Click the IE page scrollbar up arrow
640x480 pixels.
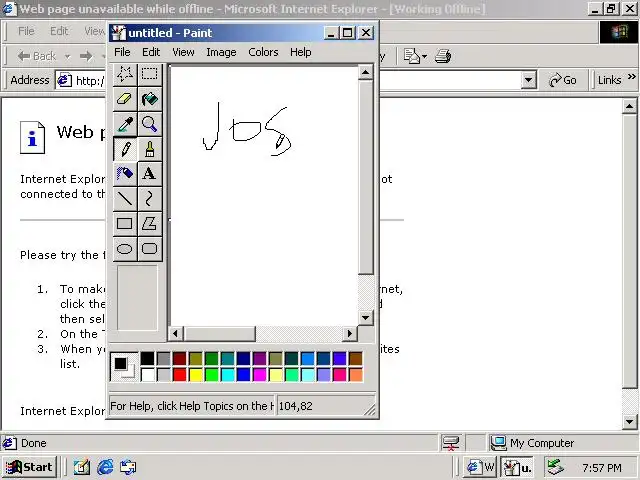pos(629,107)
